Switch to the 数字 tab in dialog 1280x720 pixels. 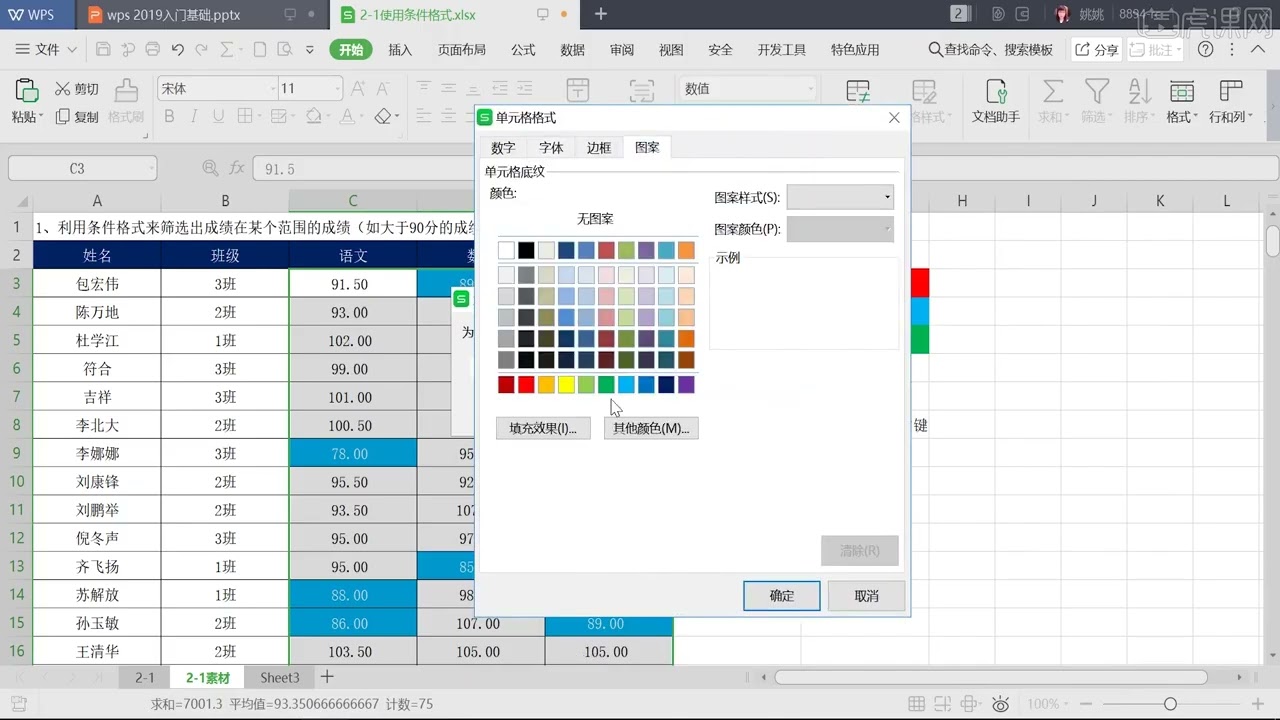pyautogui.click(x=503, y=147)
